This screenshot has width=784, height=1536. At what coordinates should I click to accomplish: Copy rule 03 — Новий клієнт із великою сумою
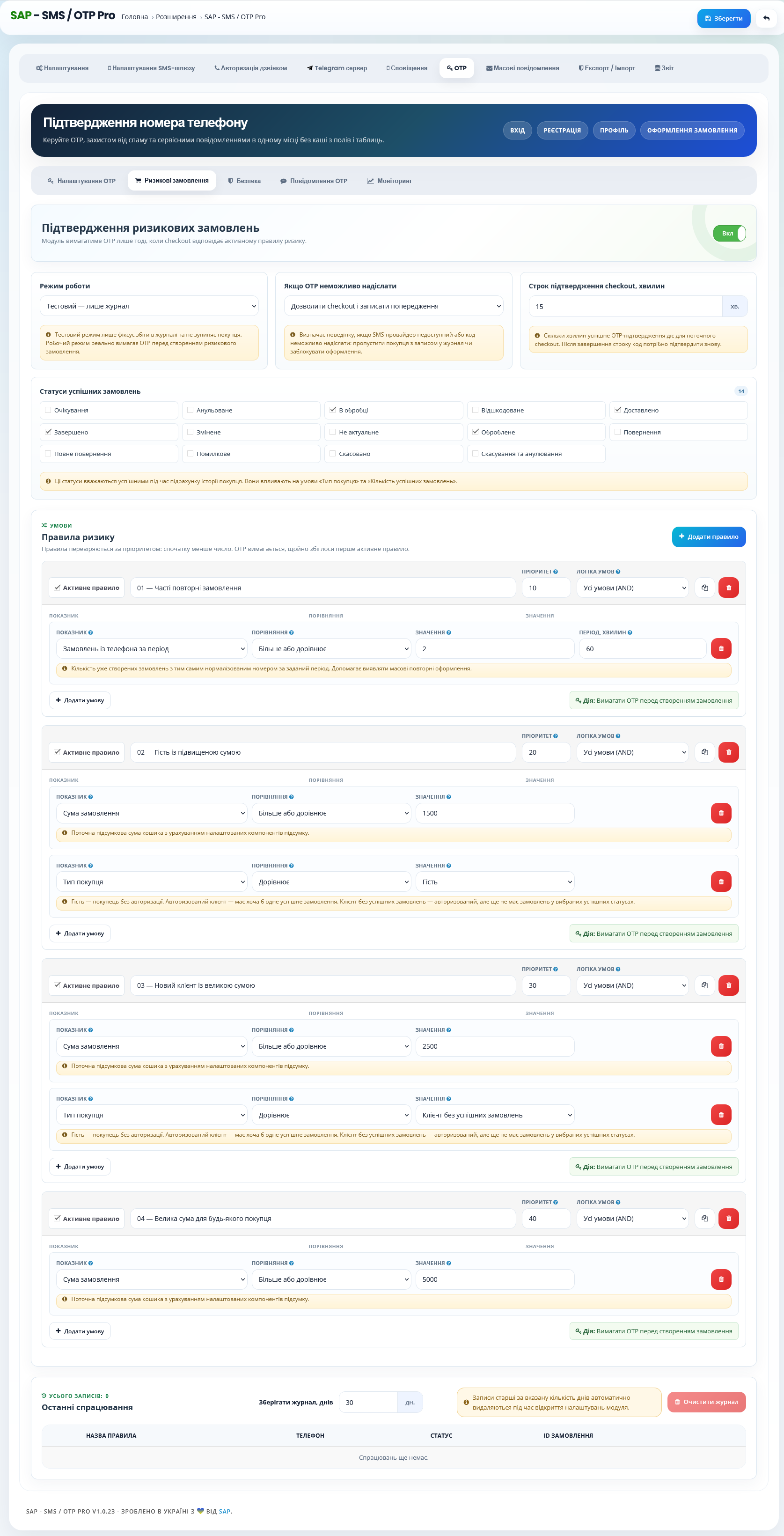(x=705, y=985)
